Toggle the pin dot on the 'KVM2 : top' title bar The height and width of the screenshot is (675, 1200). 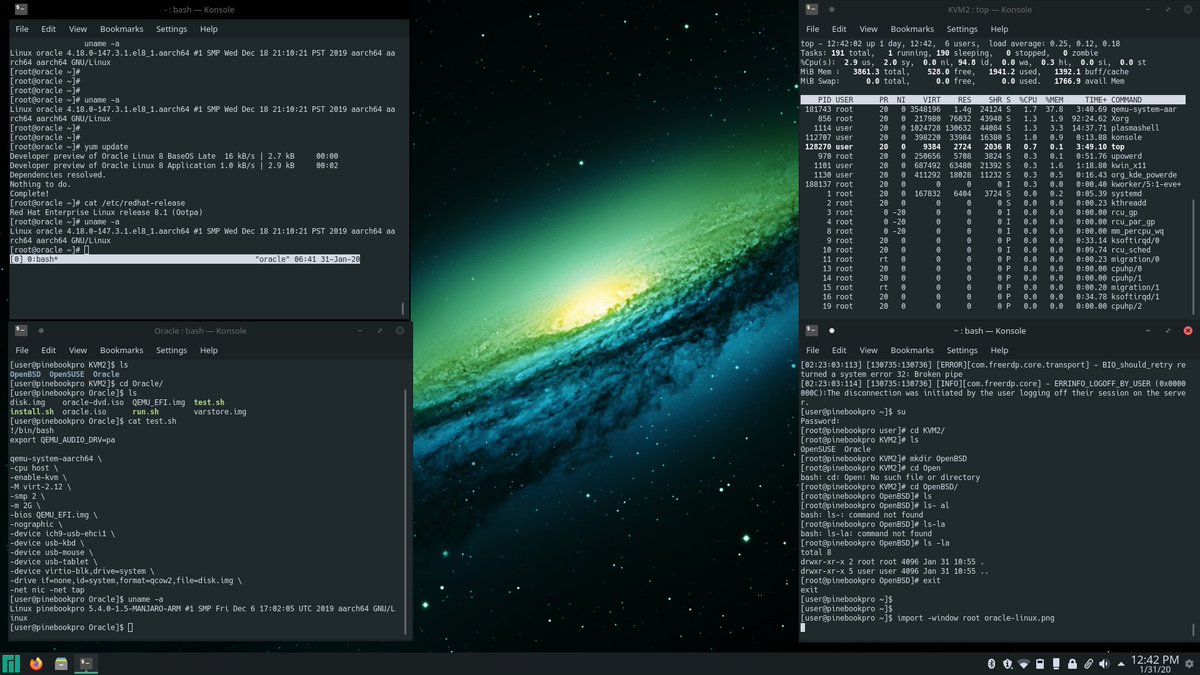(x=832, y=8)
